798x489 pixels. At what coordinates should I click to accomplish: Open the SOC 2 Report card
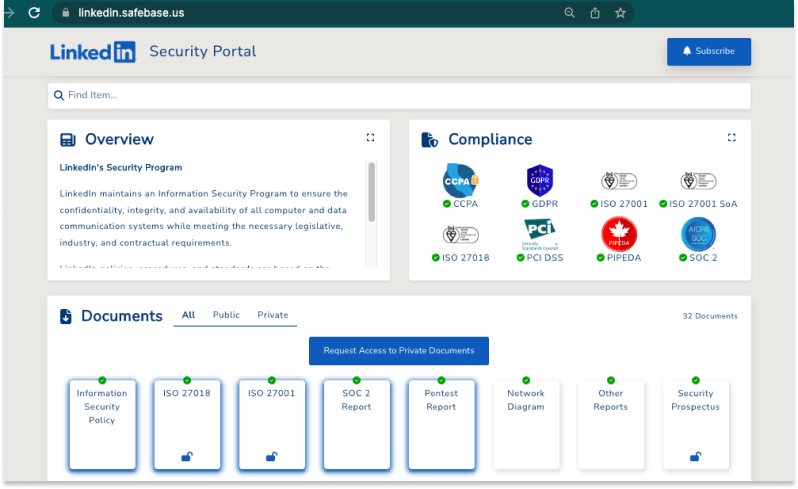[356, 424]
